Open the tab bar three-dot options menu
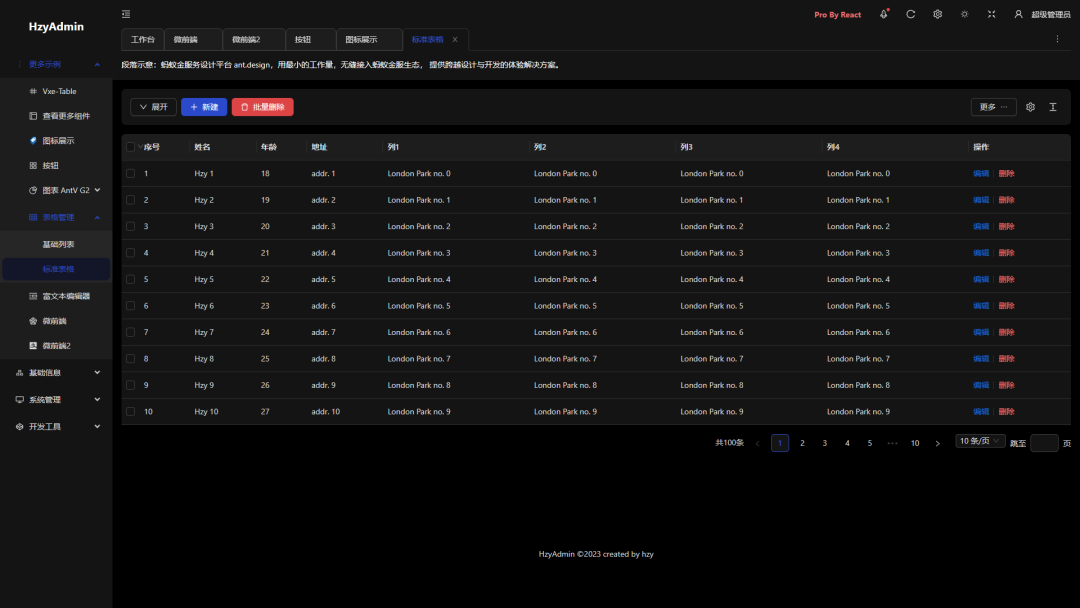 coord(1057,39)
